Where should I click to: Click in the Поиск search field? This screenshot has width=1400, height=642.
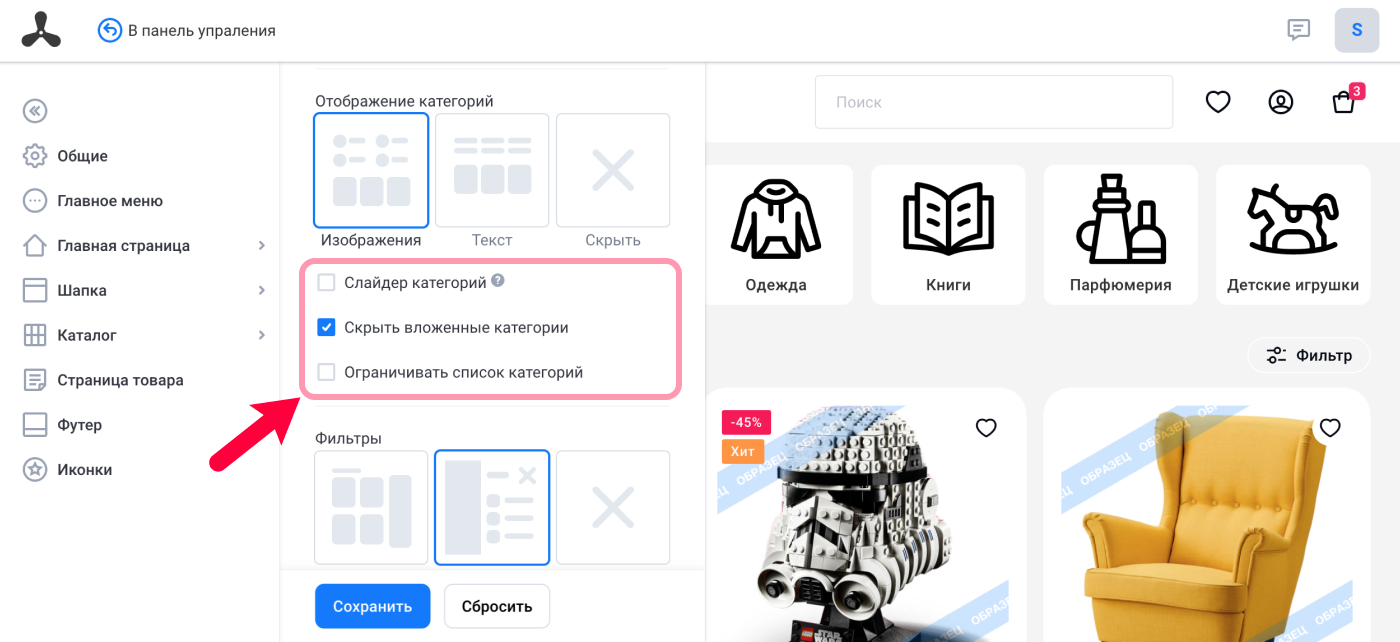pos(994,102)
